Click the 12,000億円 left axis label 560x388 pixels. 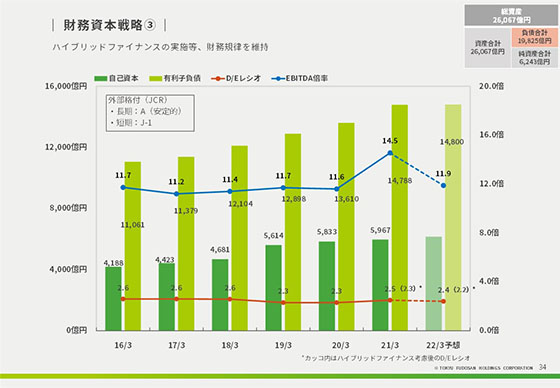[x=66, y=147]
